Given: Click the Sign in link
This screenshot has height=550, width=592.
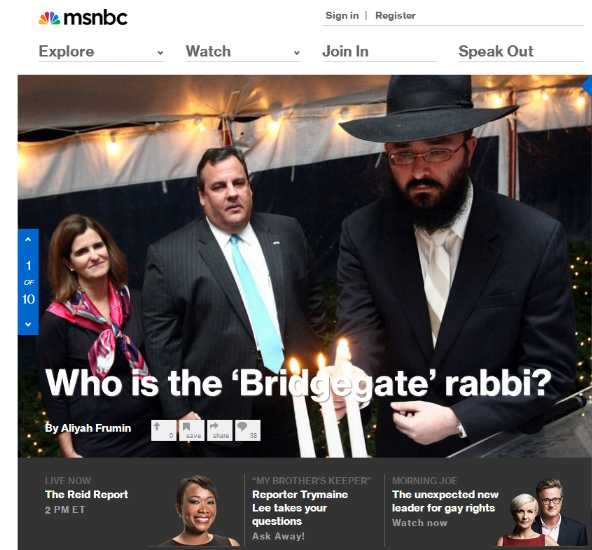Looking at the screenshot, I should (x=342, y=15).
